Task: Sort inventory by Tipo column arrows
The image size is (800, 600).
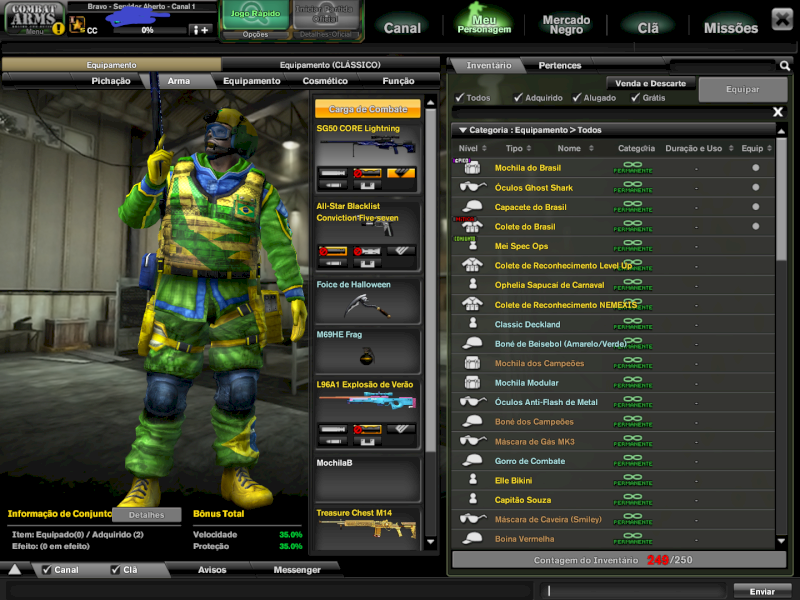Action: [x=529, y=148]
